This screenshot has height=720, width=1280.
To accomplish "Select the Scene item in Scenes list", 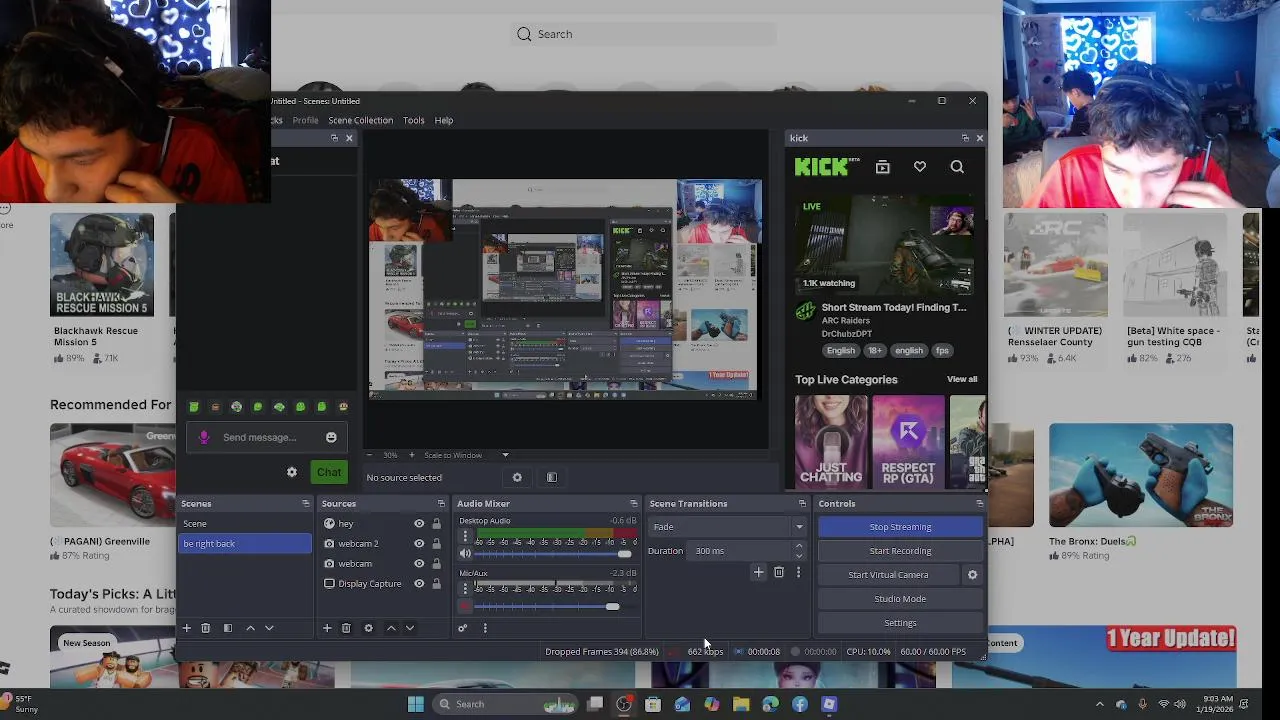I will (x=245, y=524).
